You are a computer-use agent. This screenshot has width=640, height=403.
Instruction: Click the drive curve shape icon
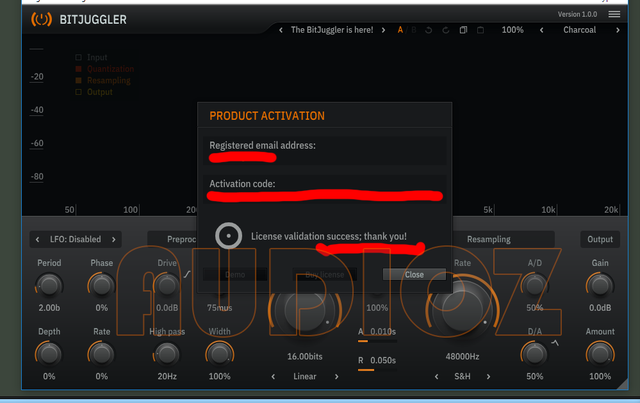coord(187,274)
